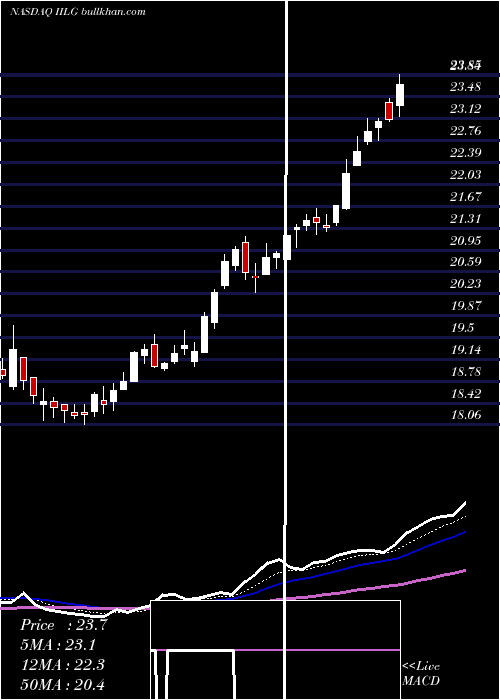Click the 12MA : 22.3 readout
This screenshot has height=700, width=500.
(x=63, y=664)
